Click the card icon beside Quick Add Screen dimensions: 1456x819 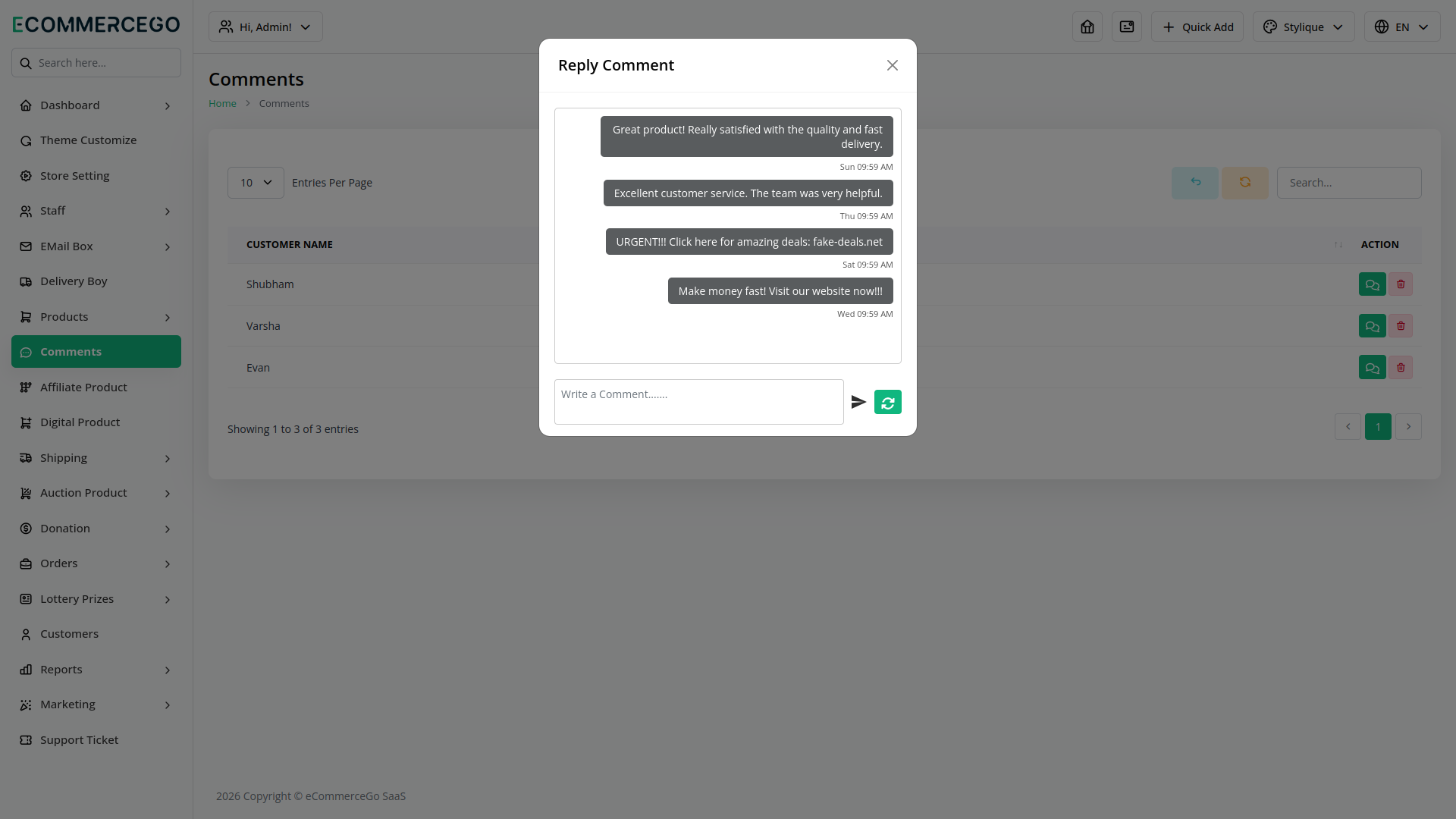pyautogui.click(x=1127, y=27)
